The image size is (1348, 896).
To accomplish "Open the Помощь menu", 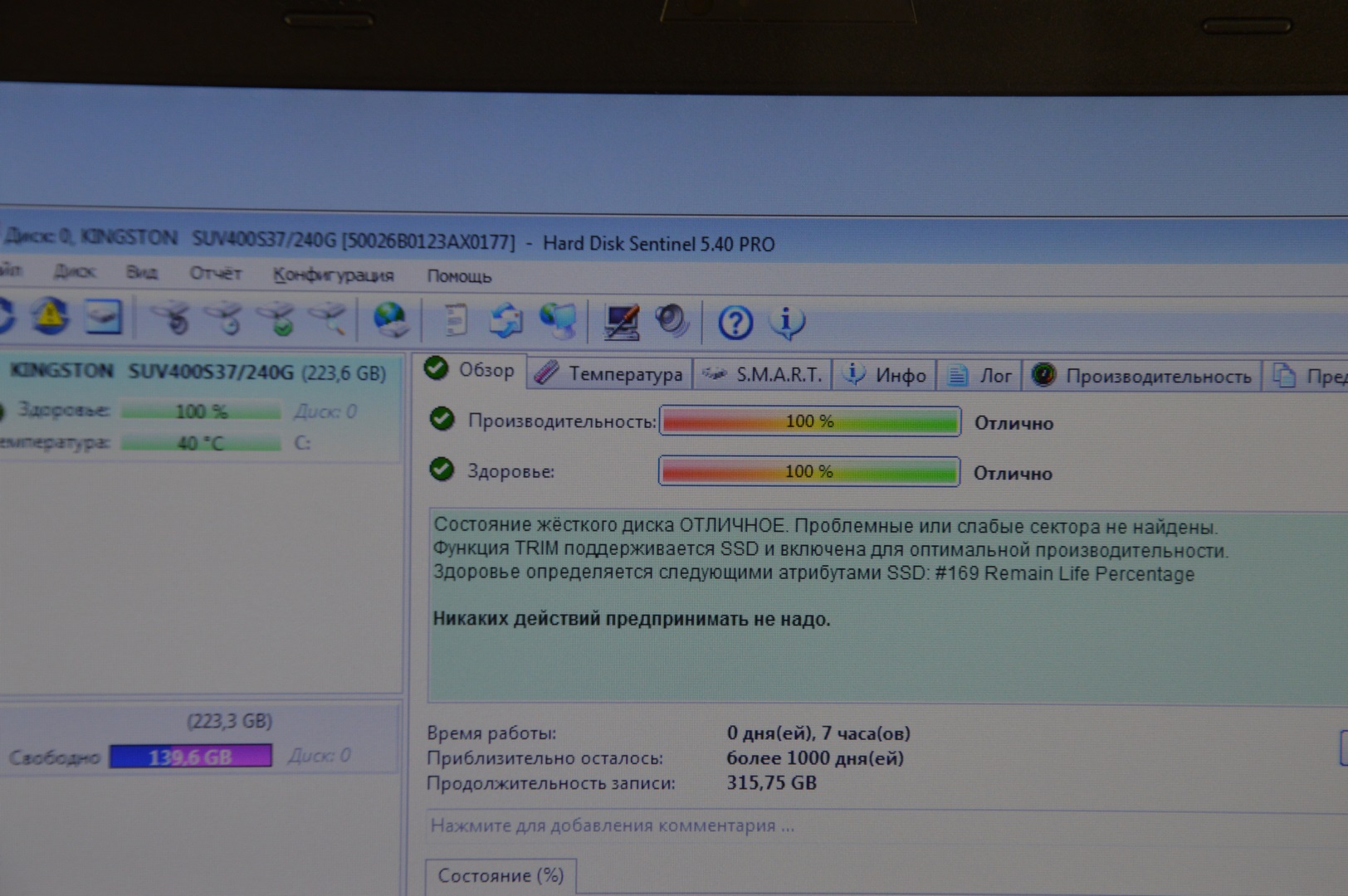I will 459,276.
